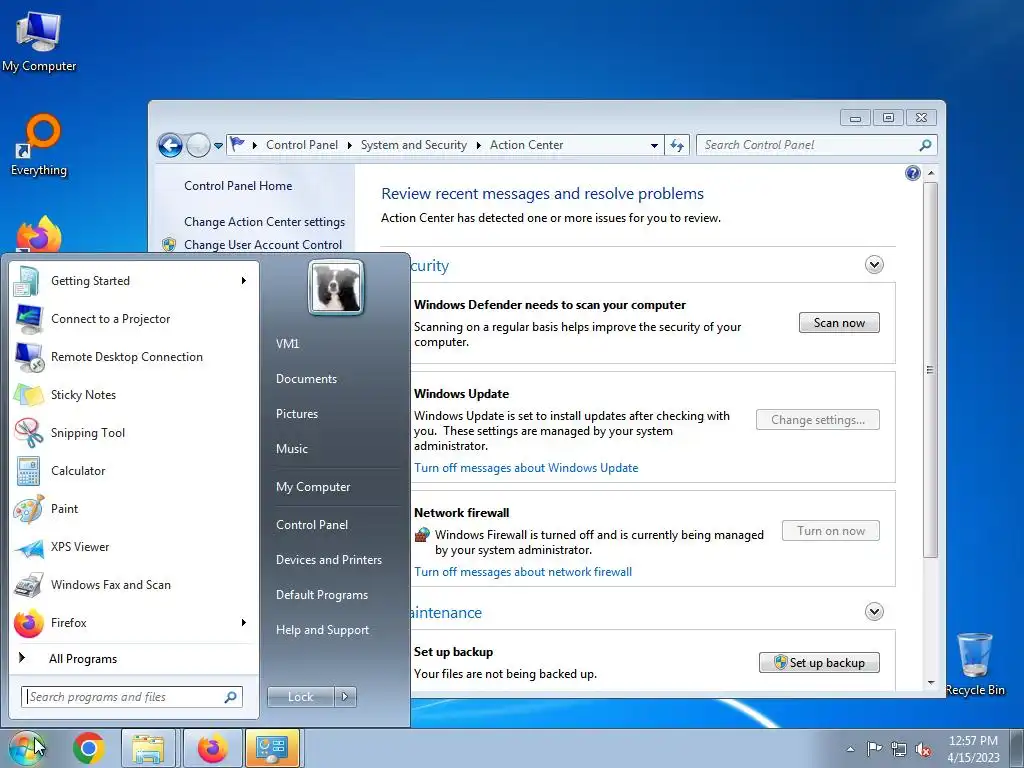This screenshot has width=1024, height=768.
Task: Click the muted volume tray icon
Action: [x=923, y=750]
